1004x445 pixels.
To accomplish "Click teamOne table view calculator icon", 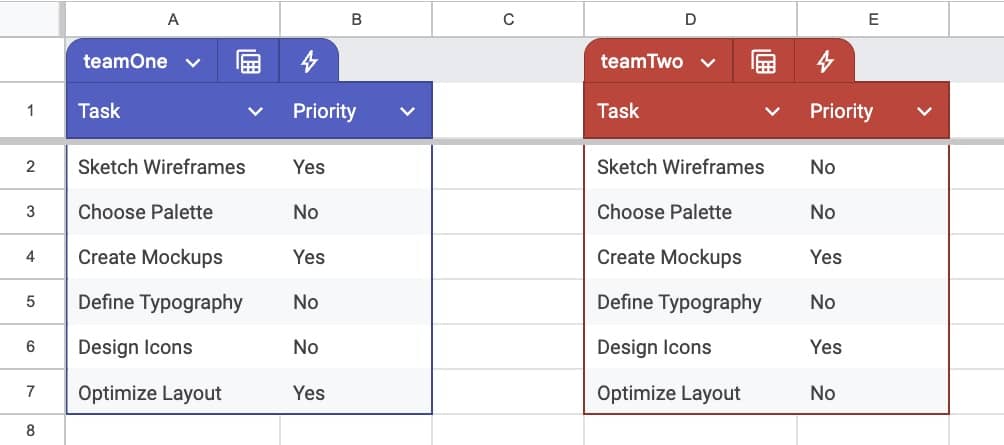I will pos(248,62).
